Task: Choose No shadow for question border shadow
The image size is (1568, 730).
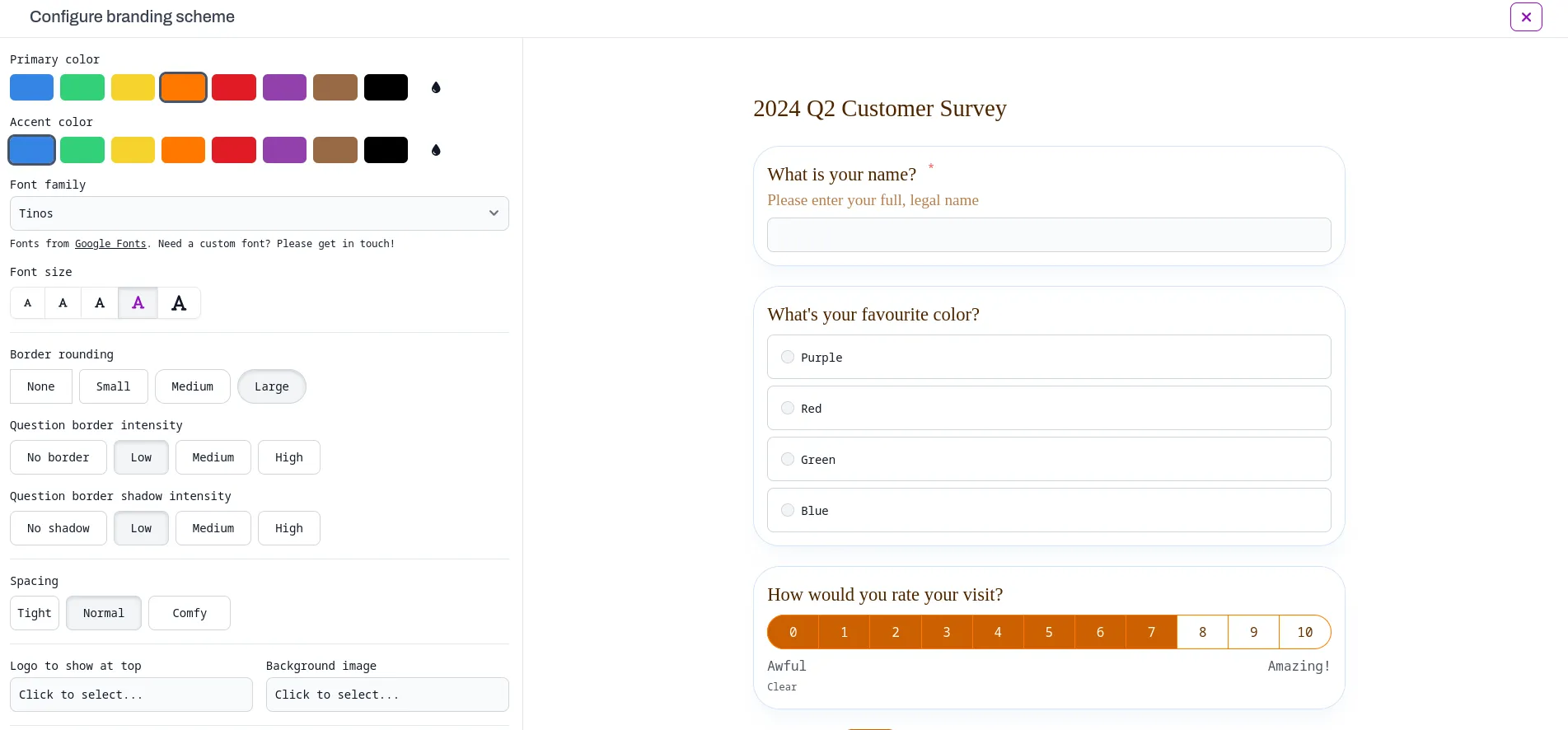Action: pos(58,528)
